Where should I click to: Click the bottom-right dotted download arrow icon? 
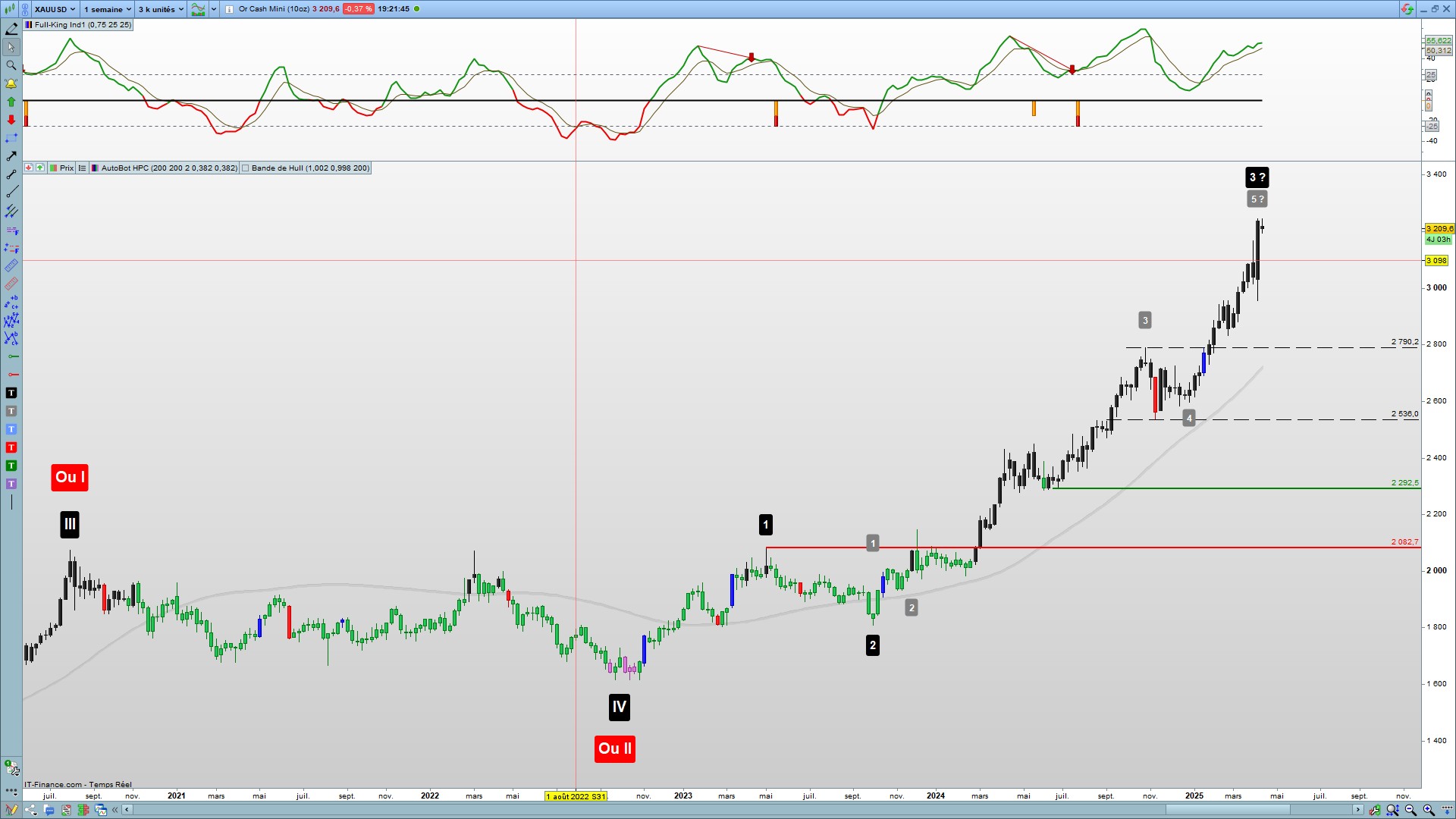(x=1447, y=810)
